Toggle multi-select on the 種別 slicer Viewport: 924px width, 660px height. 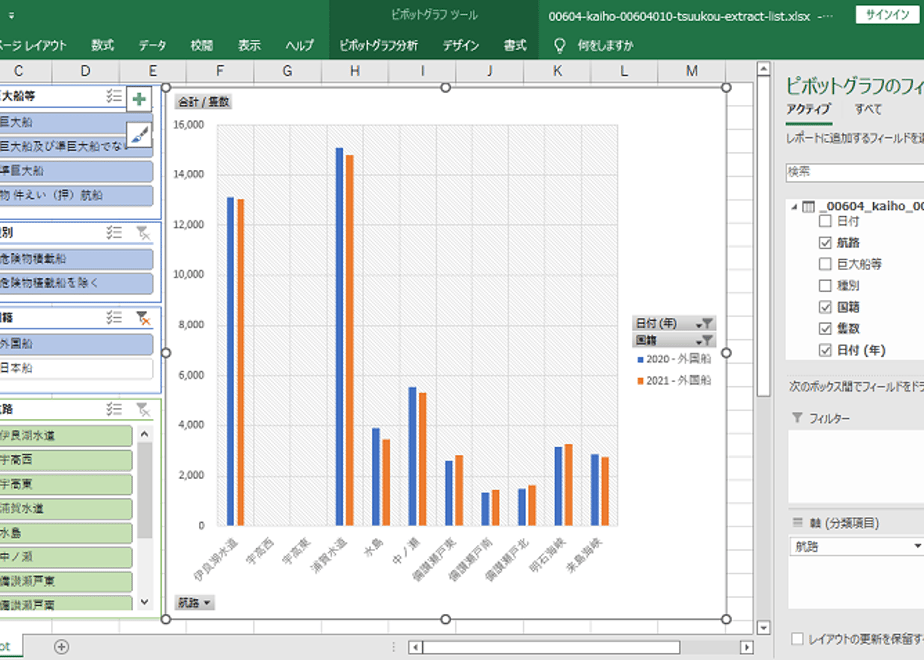click(115, 232)
